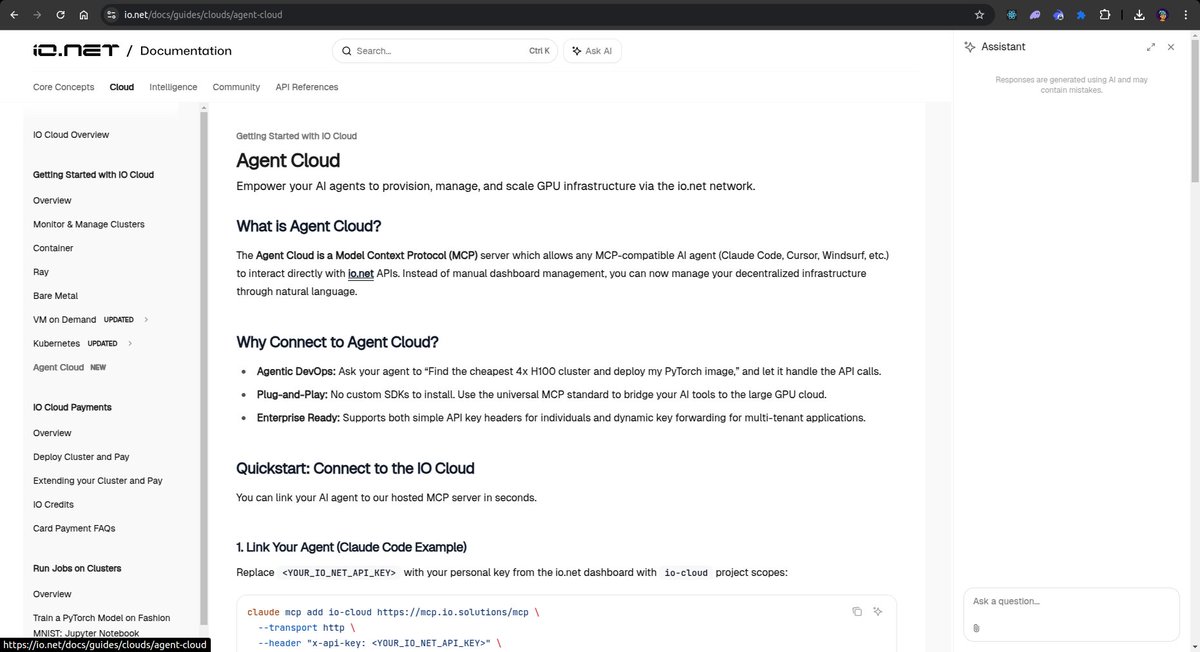The width and height of the screenshot is (1200, 652).
Task: Close the Assistant panel
Action: (x=1171, y=47)
